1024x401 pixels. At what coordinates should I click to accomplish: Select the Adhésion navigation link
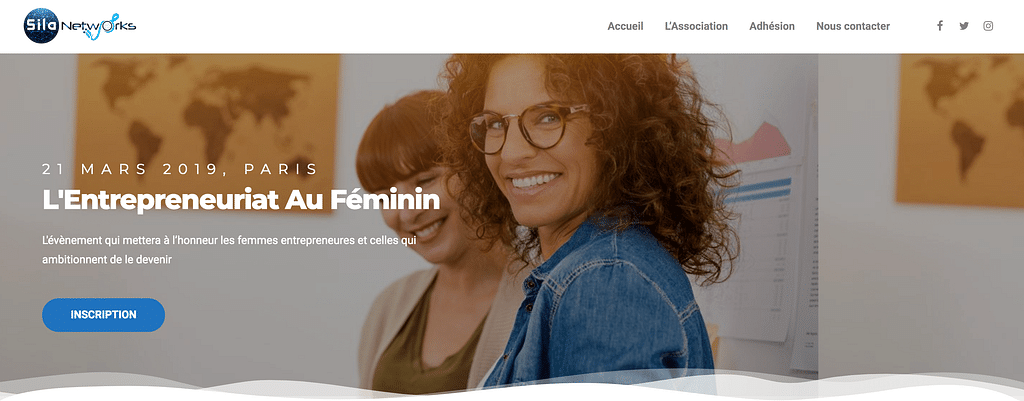click(x=772, y=26)
